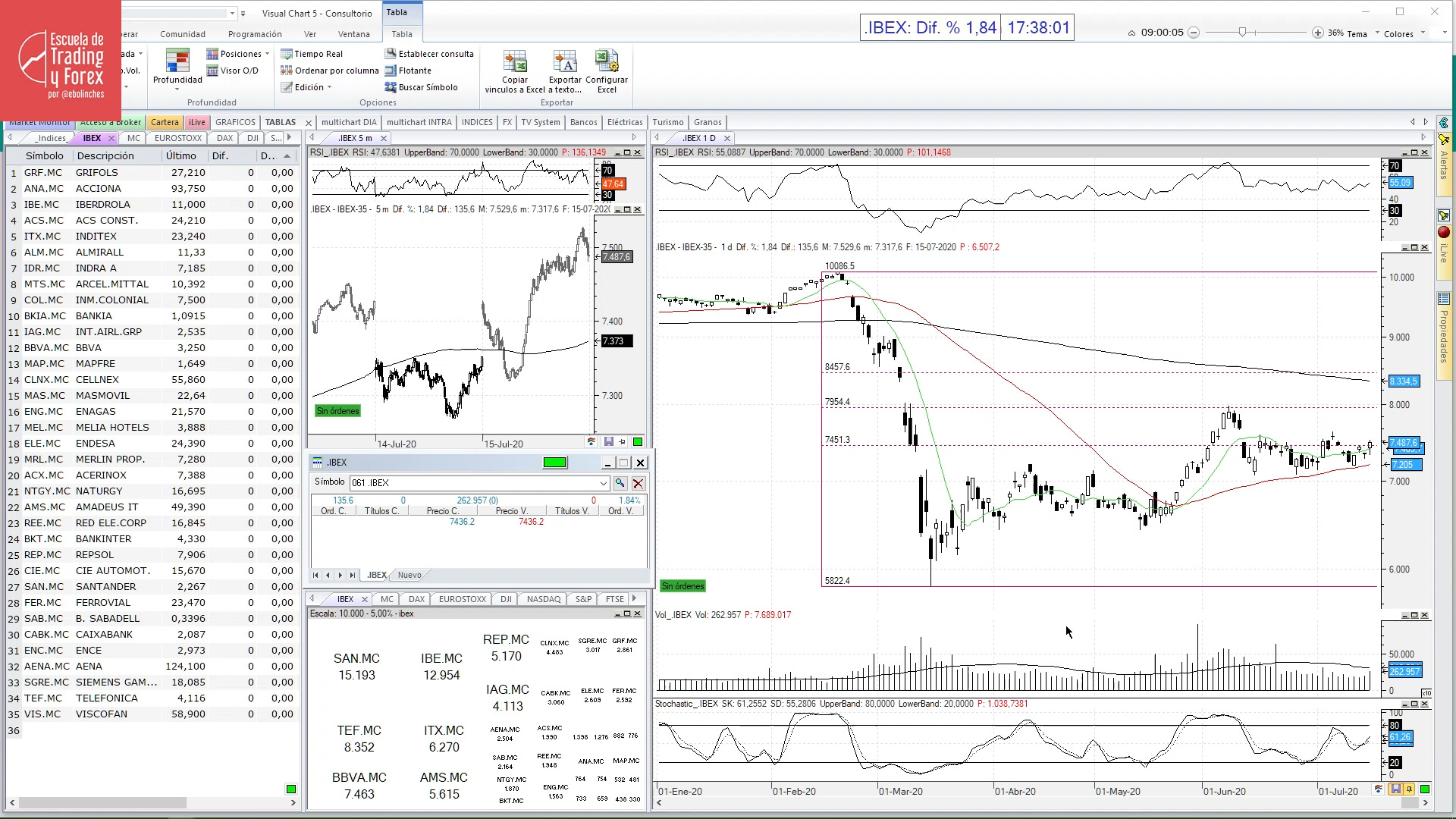Select the EUROSTOXX heatmap tab
The height and width of the screenshot is (819, 1456).
(x=463, y=599)
